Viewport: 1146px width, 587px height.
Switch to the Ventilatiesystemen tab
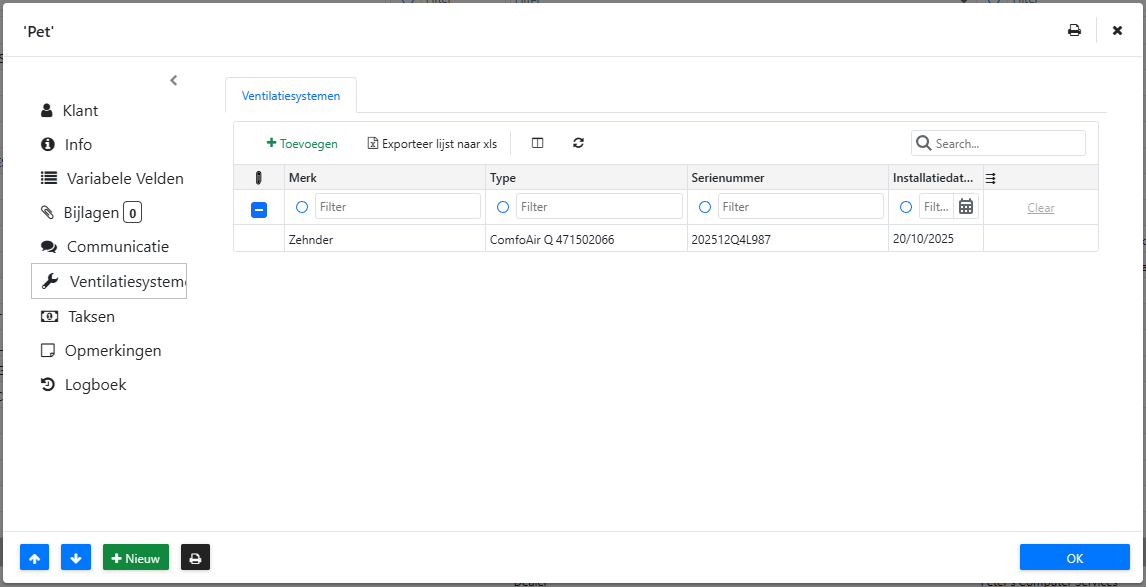(x=291, y=96)
